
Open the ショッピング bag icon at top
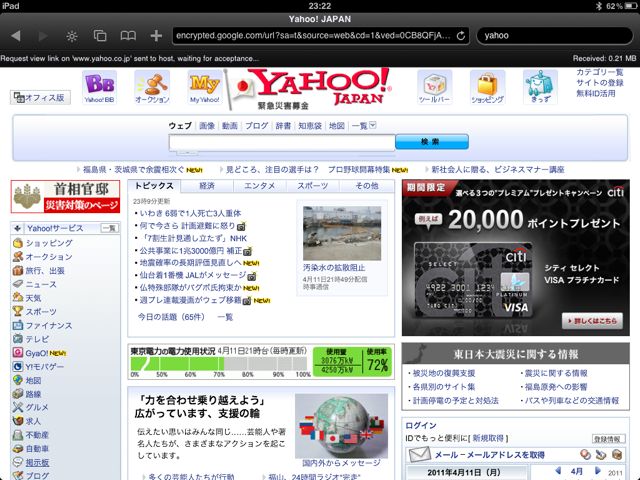(487, 87)
